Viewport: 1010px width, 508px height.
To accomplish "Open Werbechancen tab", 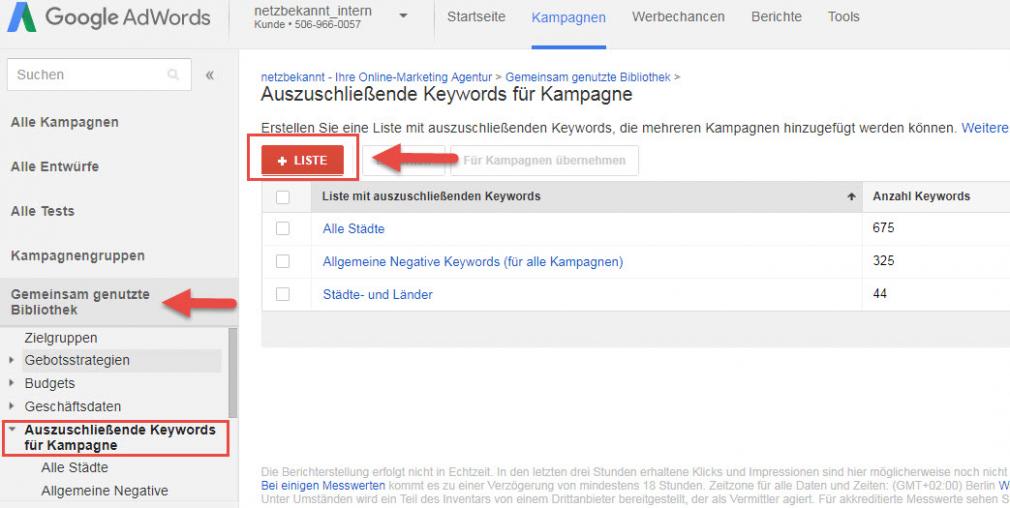I will (678, 17).
